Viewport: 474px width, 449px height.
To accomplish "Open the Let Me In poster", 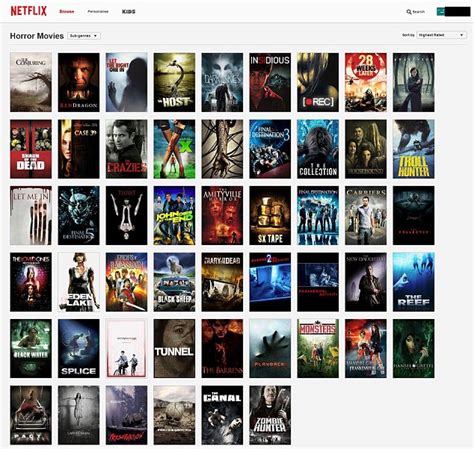I will click(x=31, y=216).
